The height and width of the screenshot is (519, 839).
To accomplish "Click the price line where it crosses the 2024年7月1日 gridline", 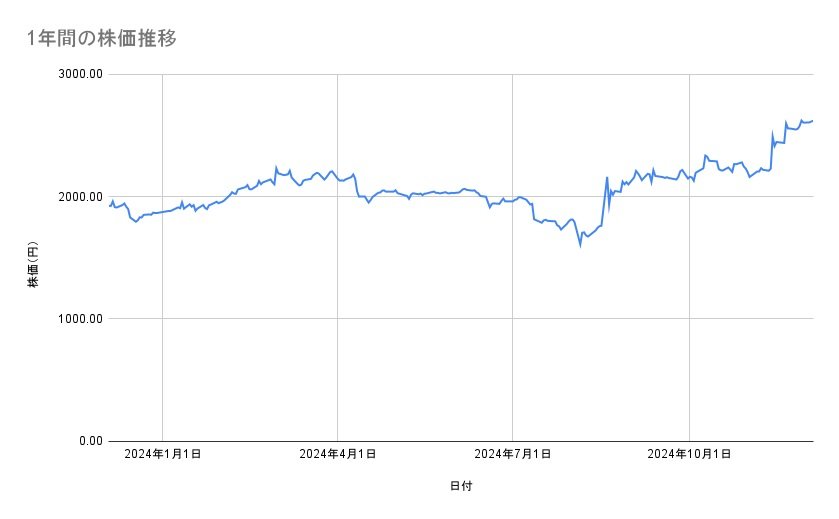I will [x=513, y=200].
